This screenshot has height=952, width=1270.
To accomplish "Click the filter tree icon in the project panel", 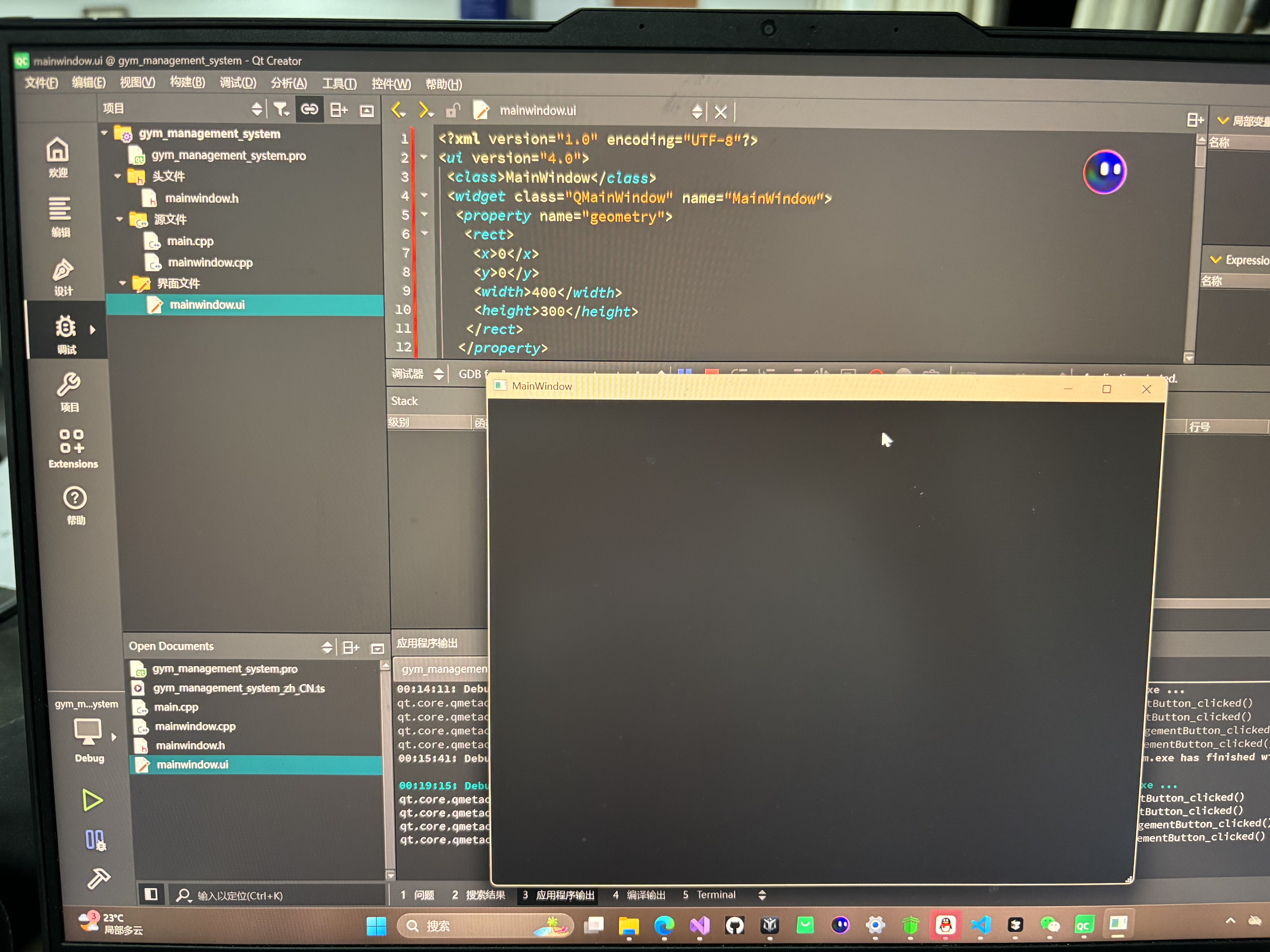I will pos(281,109).
